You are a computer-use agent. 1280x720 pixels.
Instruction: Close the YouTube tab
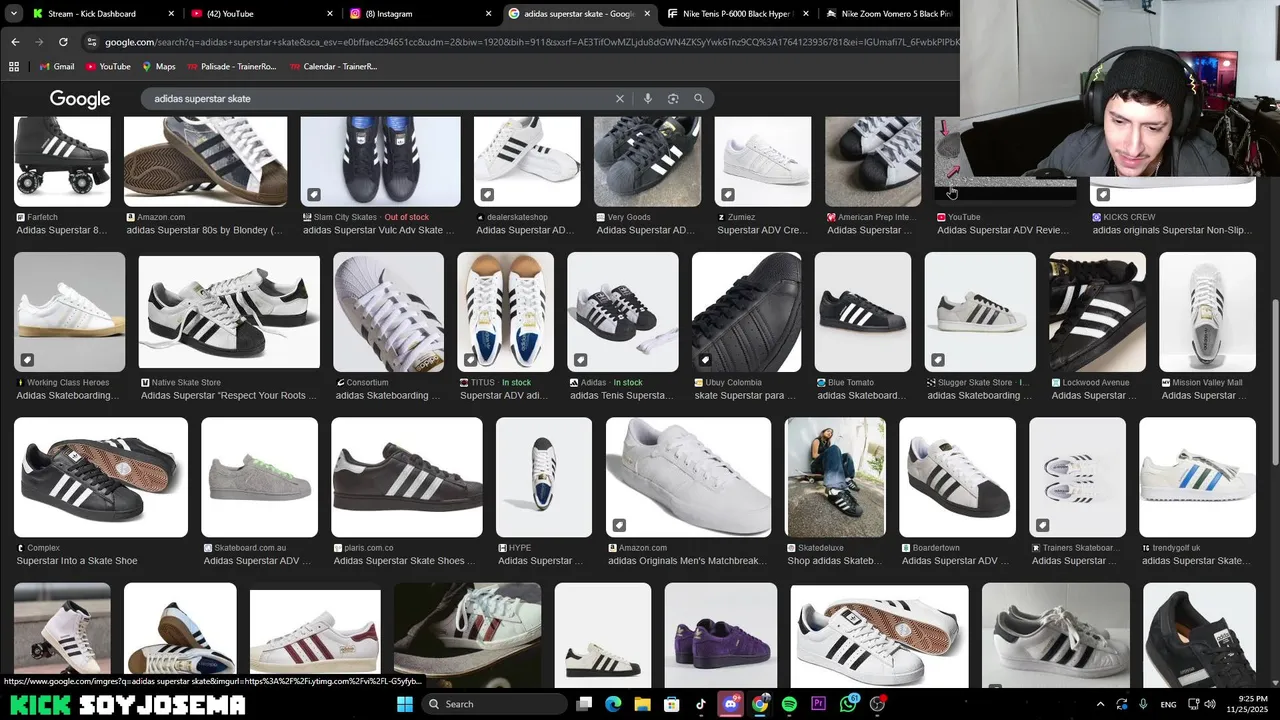330,14
